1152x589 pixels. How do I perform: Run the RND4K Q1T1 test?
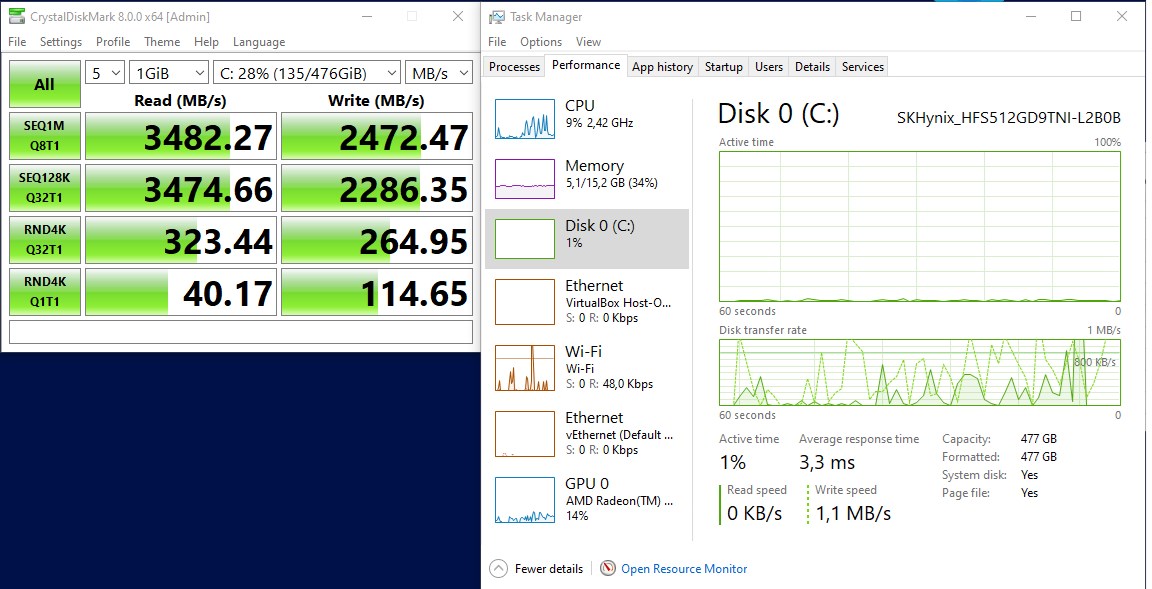(46, 292)
